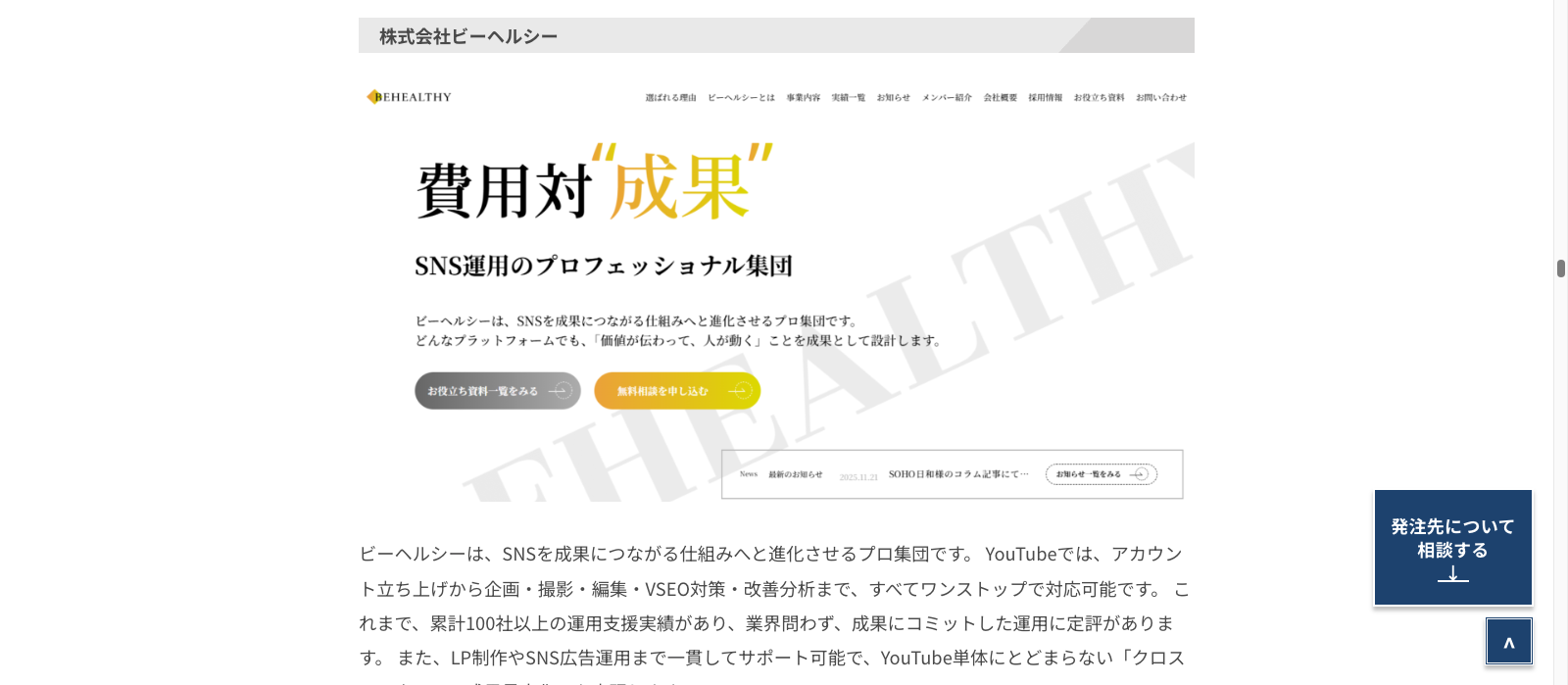The height and width of the screenshot is (685, 1568).
Task: Click the down arrow icon under 相談する
Action: coord(1452,574)
